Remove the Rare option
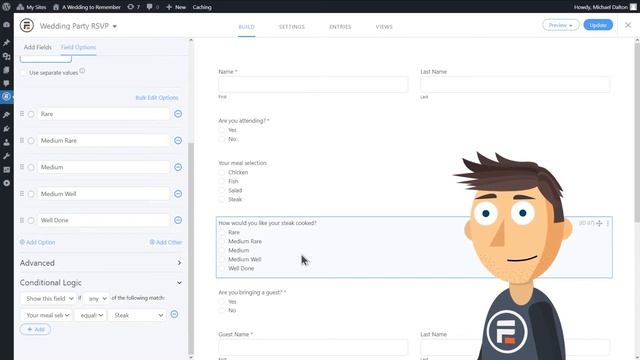640x360 pixels. 178,114
